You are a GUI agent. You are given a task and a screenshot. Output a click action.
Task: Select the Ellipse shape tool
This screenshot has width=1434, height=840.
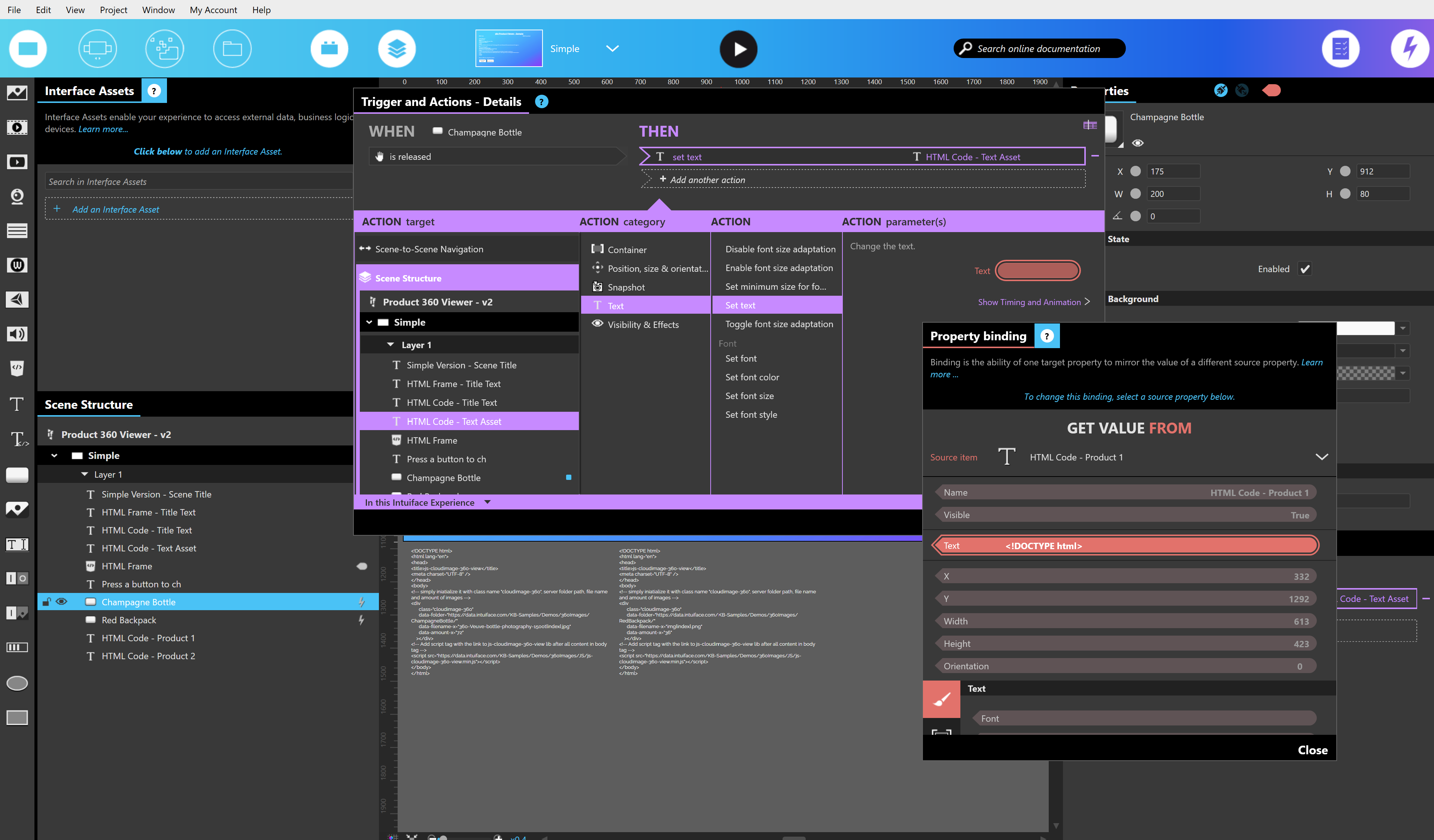pos(17,683)
